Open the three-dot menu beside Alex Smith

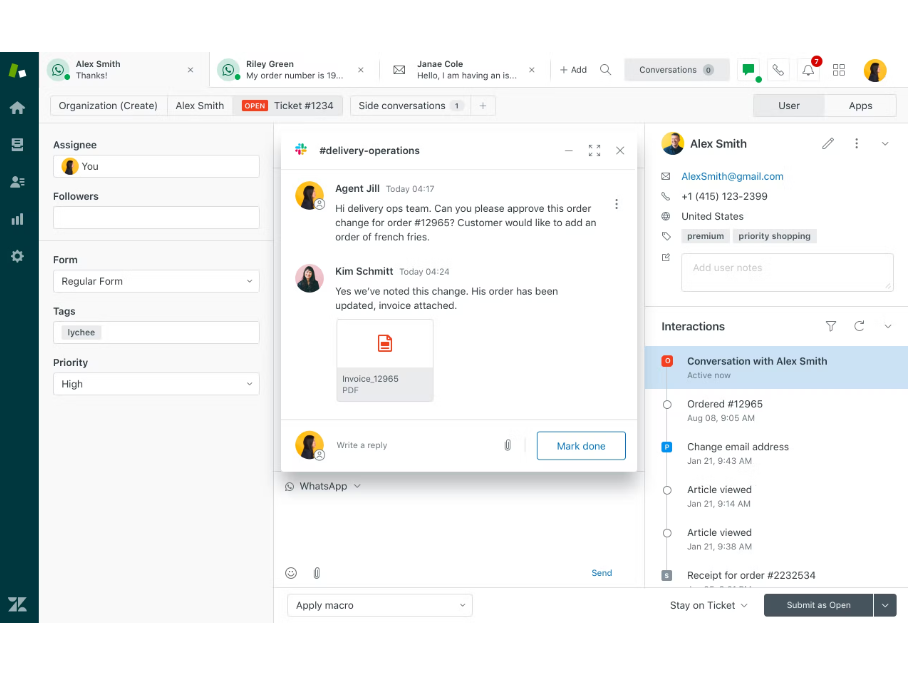coord(856,144)
